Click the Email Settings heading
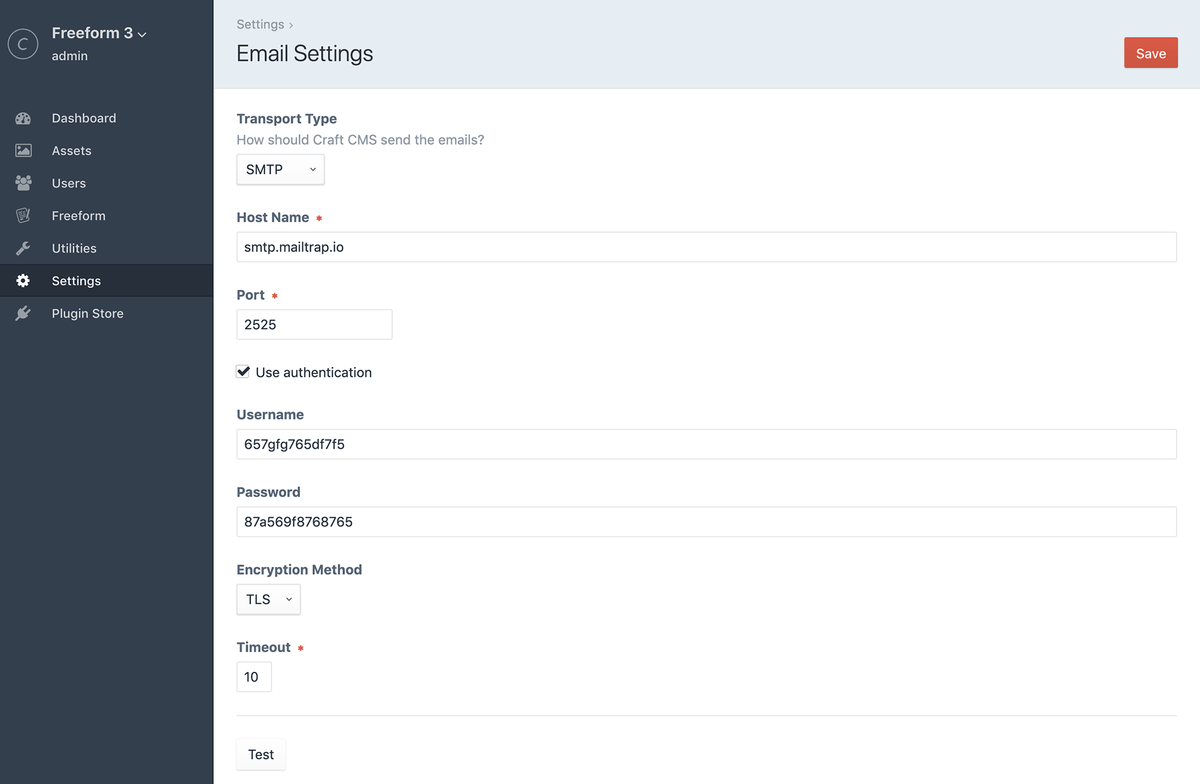This screenshot has height=784, width=1200. tap(305, 54)
